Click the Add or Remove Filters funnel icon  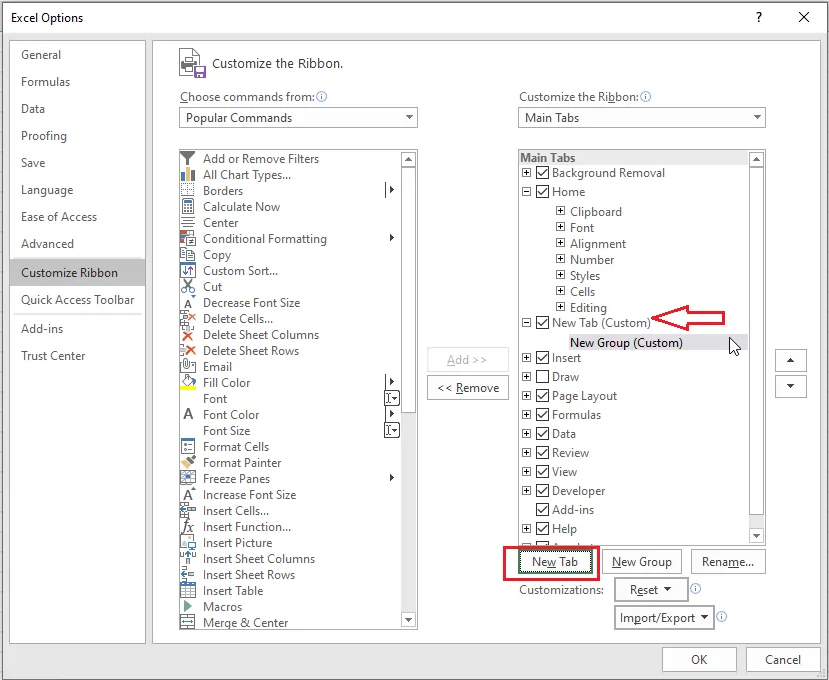click(x=188, y=159)
